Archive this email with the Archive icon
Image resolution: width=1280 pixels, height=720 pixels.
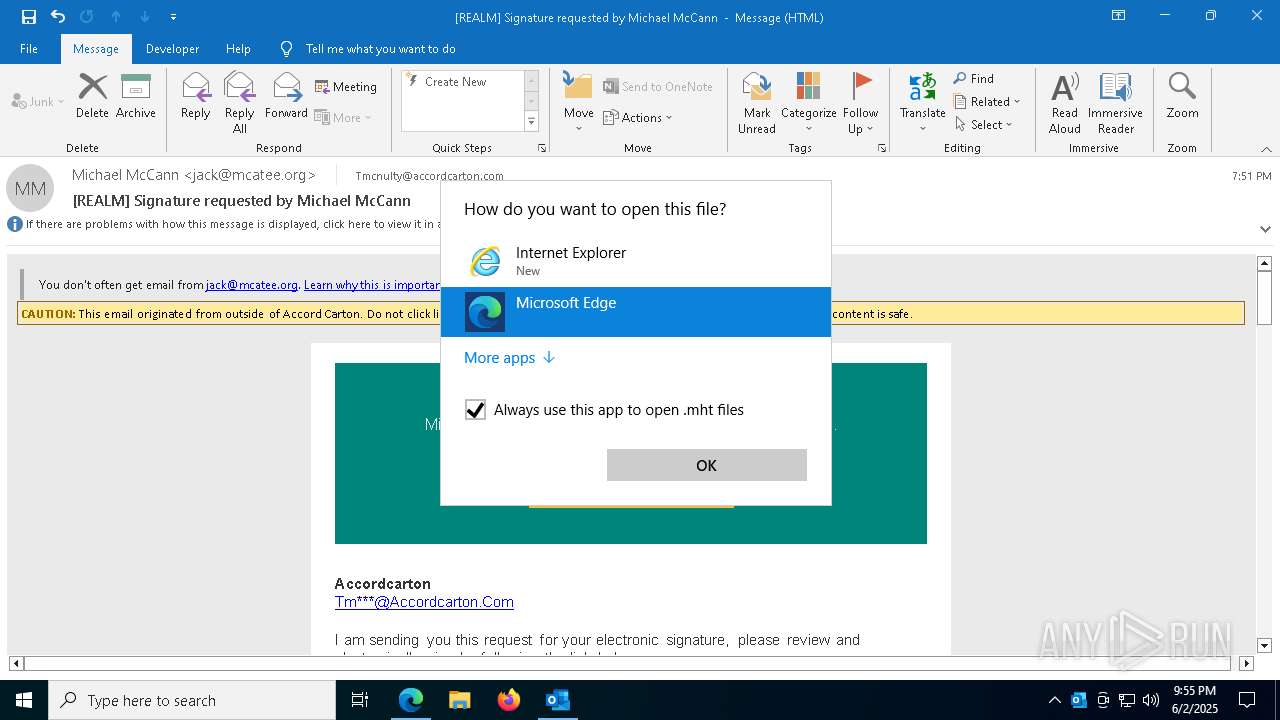click(136, 96)
